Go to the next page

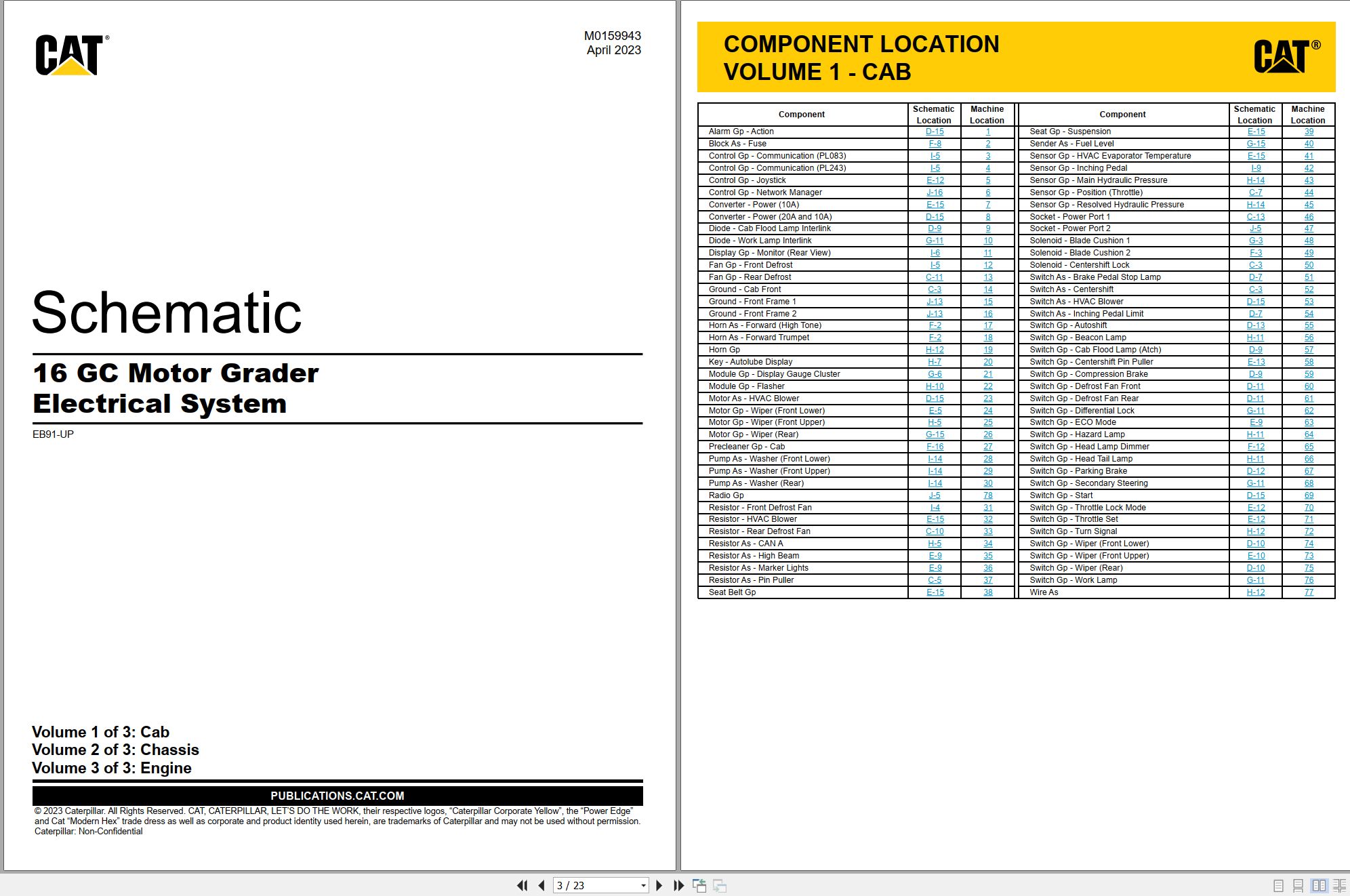(659, 885)
